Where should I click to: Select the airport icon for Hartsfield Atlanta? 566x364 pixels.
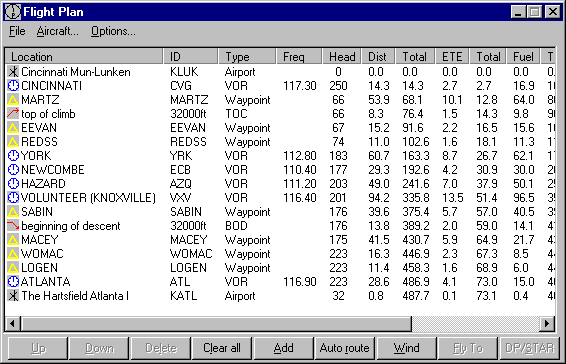pyautogui.click(x=13, y=296)
